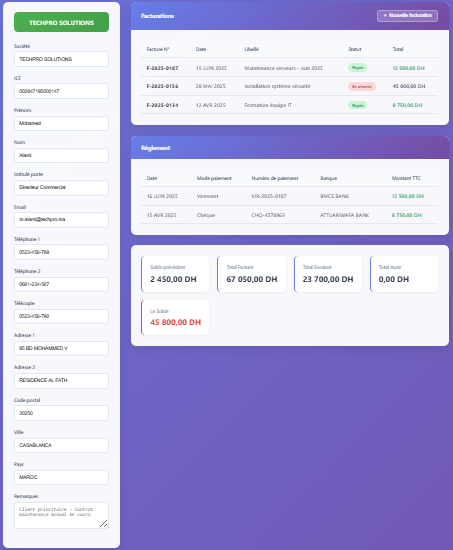Click the Chèque payment mode cell

tap(206, 215)
